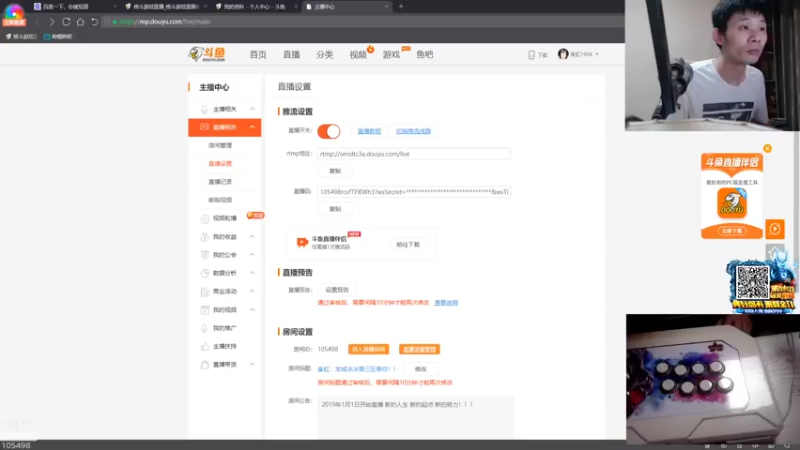Select 直播设置 in the sidebar
This screenshot has height=450, width=800.
[x=220, y=164]
